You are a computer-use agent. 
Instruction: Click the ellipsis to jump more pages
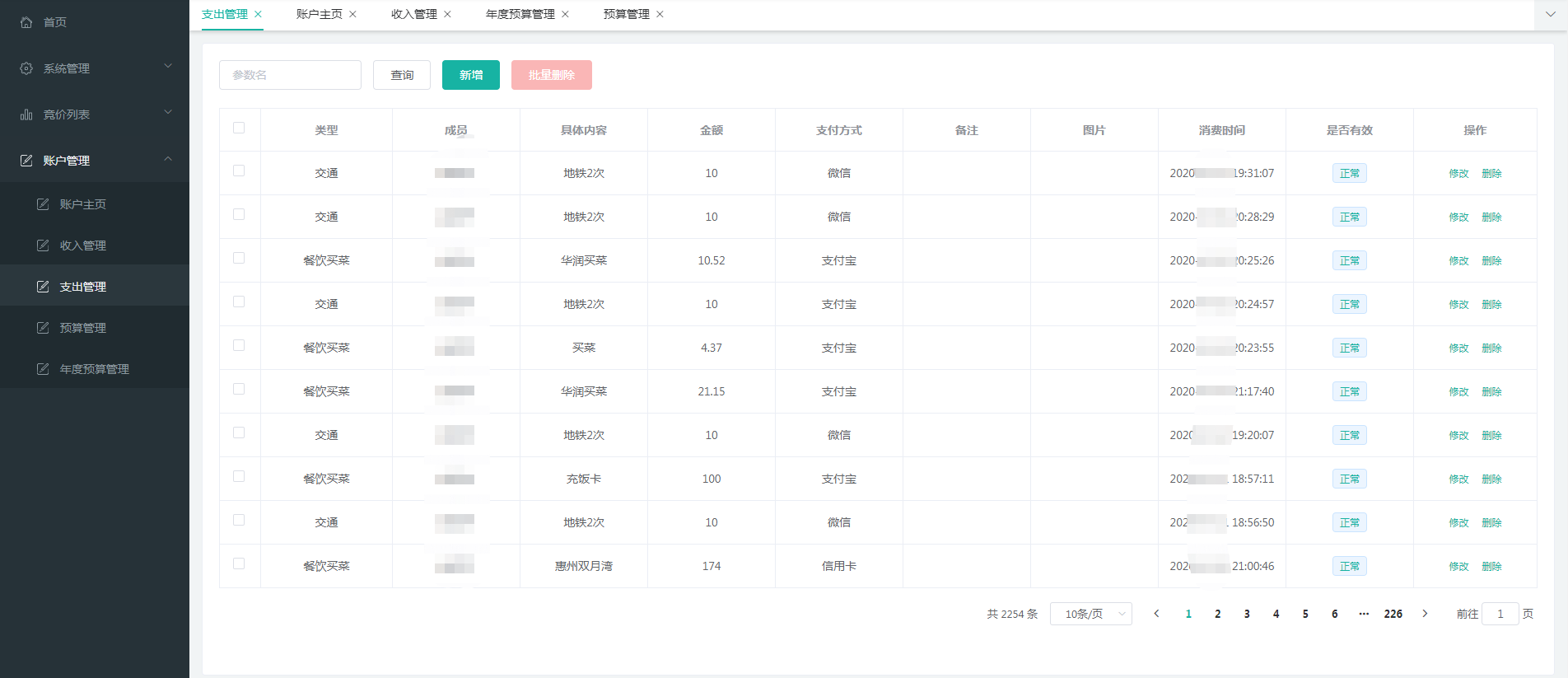pyautogui.click(x=1364, y=614)
